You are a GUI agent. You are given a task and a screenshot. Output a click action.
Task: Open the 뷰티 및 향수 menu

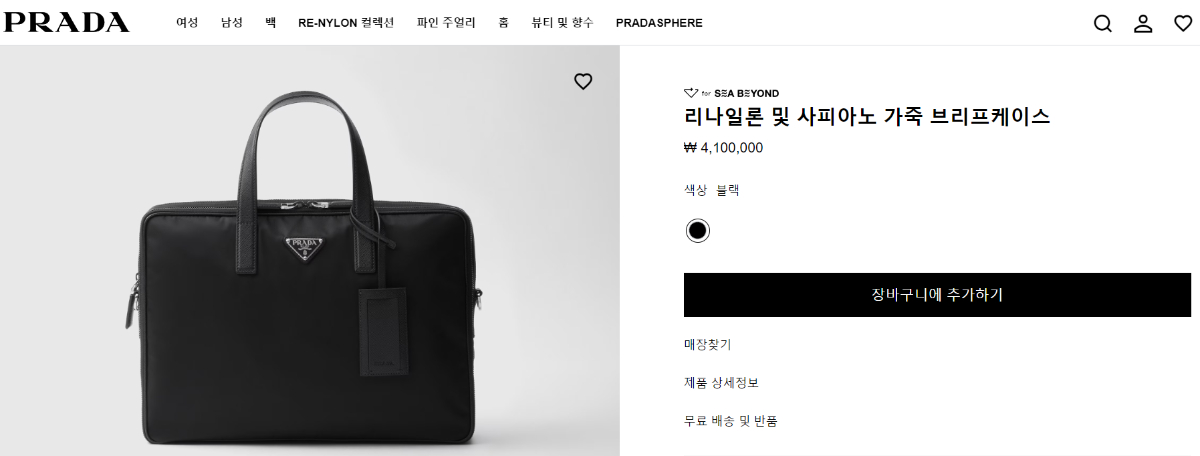pos(562,23)
